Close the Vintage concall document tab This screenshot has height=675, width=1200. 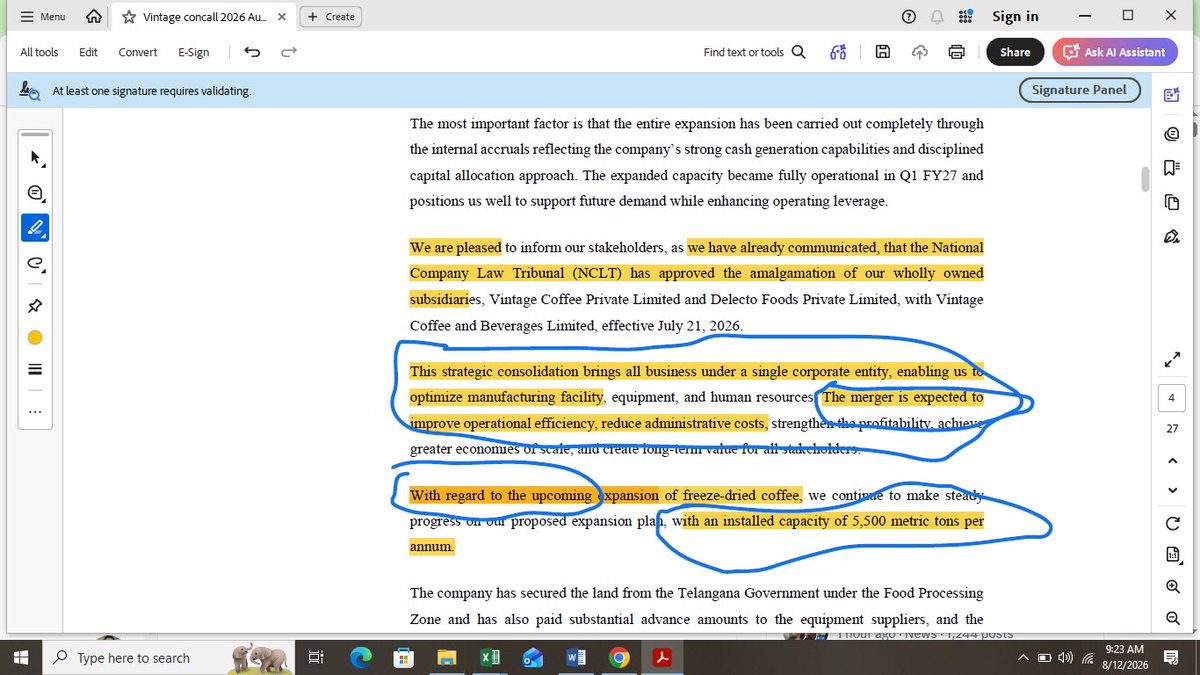pyautogui.click(x=281, y=17)
